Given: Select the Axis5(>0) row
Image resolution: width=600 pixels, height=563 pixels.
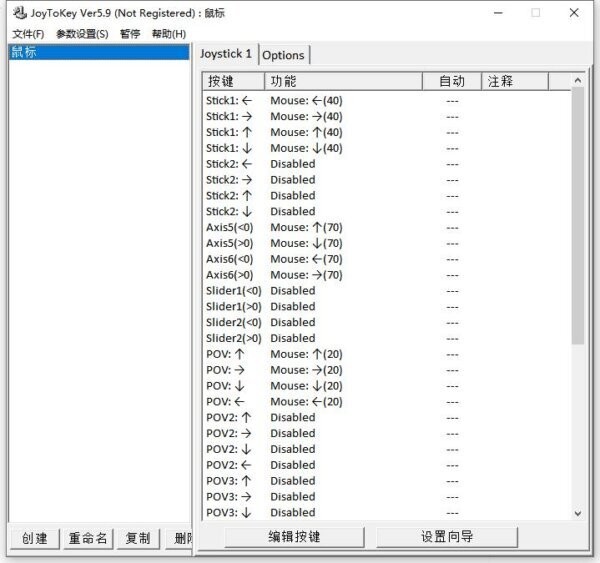Looking at the screenshot, I should click(x=386, y=243).
